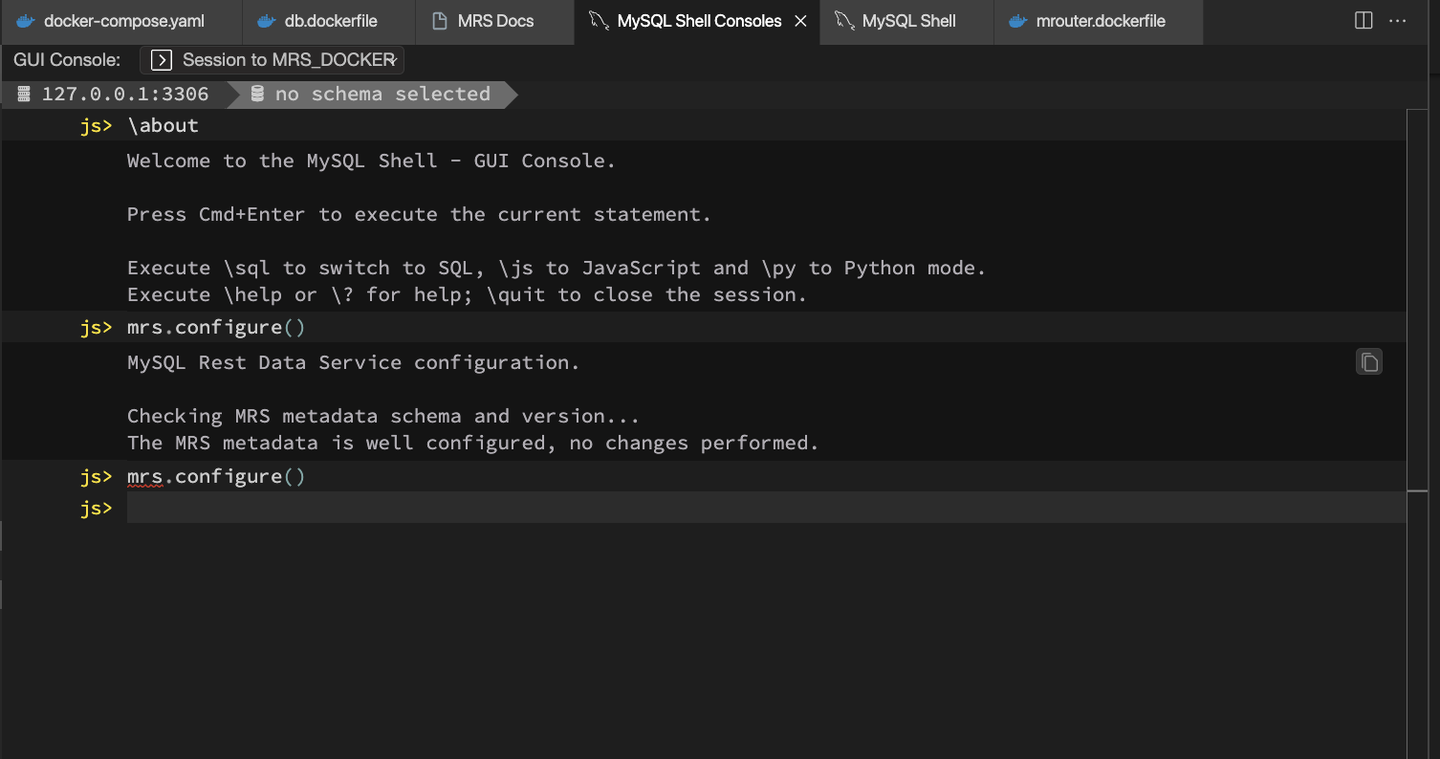This screenshot has width=1440, height=759.
Task: Open the mrouter.dockerfile tab
Action: point(1100,21)
